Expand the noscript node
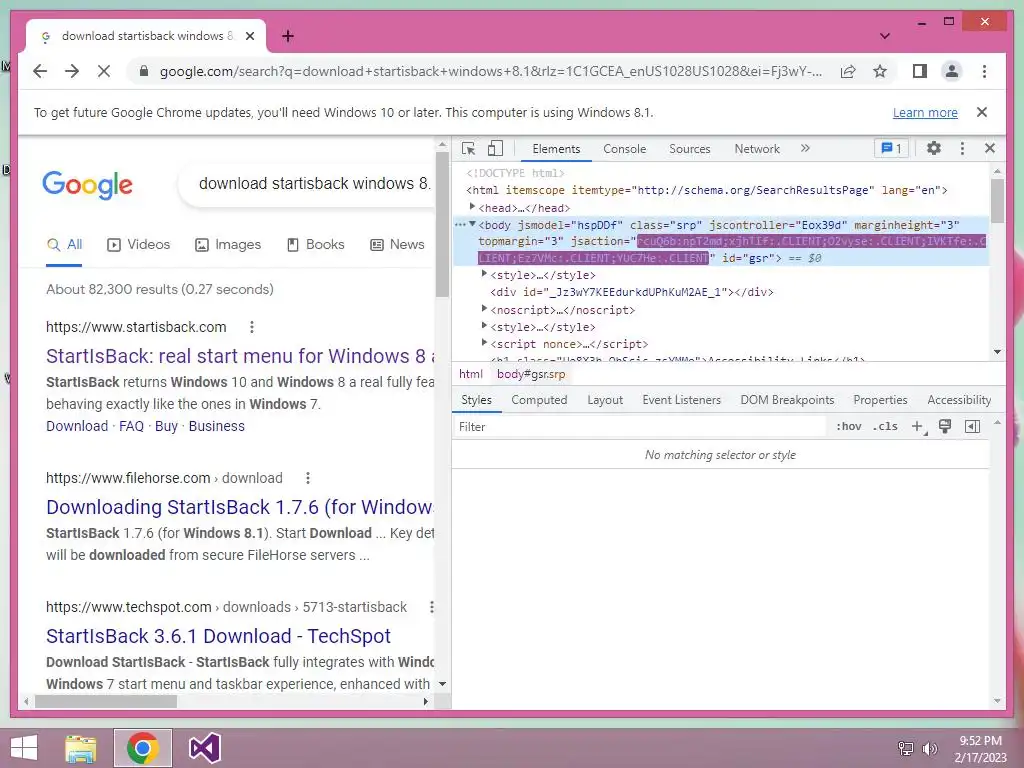Image resolution: width=1024 pixels, height=768 pixels. click(x=484, y=309)
